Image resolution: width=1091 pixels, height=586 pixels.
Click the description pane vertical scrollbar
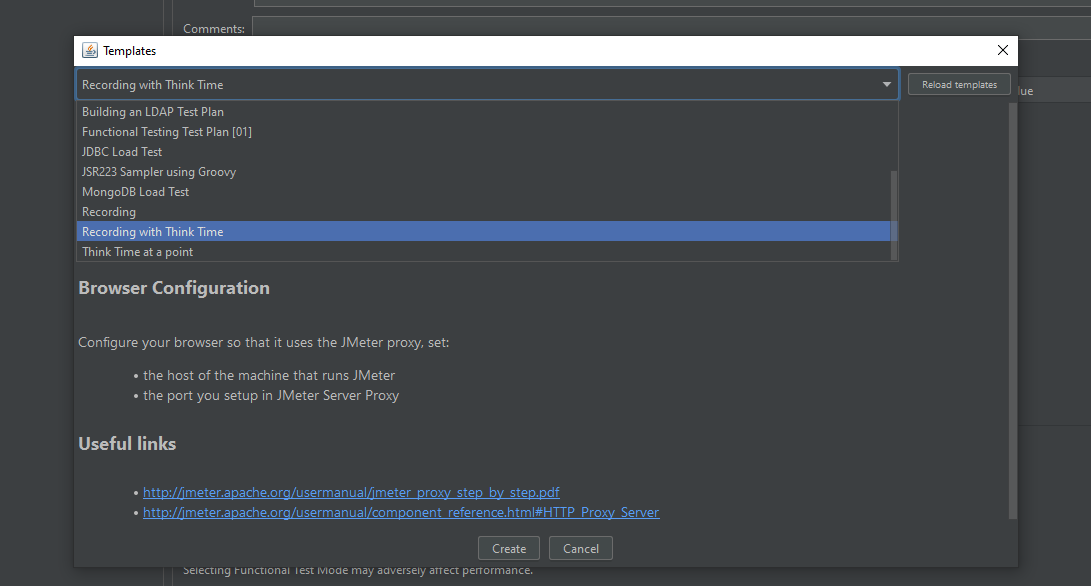1013,310
